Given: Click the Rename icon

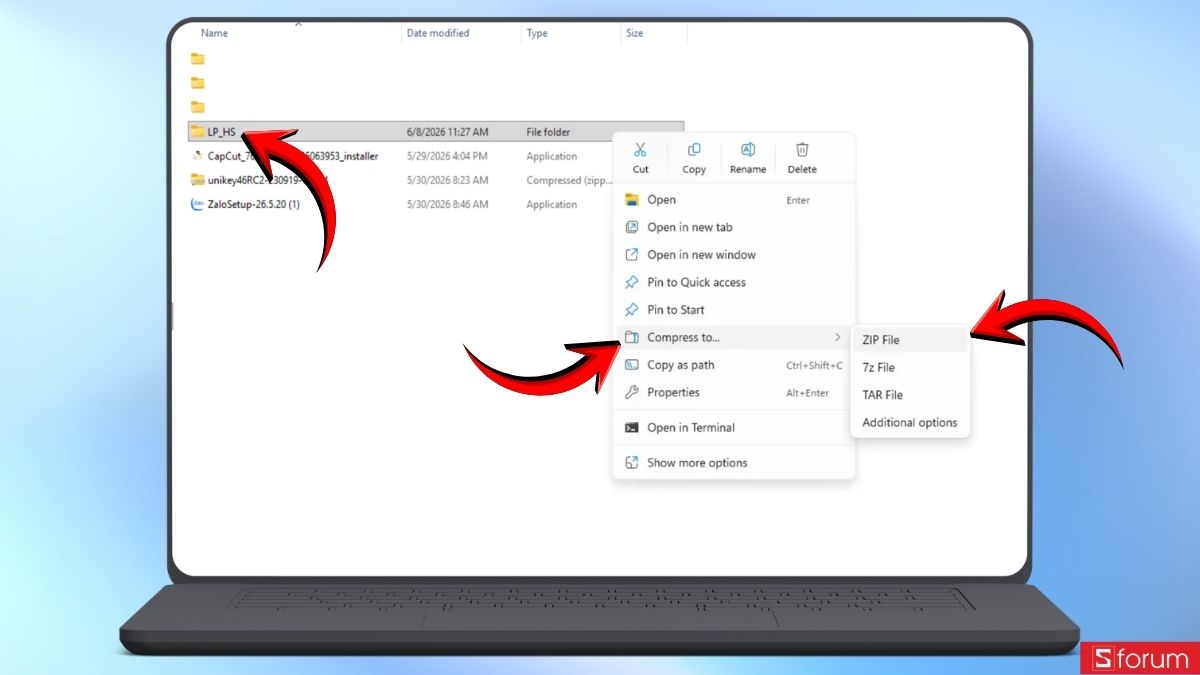Looking at the screenshot, I should click(748, 150).
